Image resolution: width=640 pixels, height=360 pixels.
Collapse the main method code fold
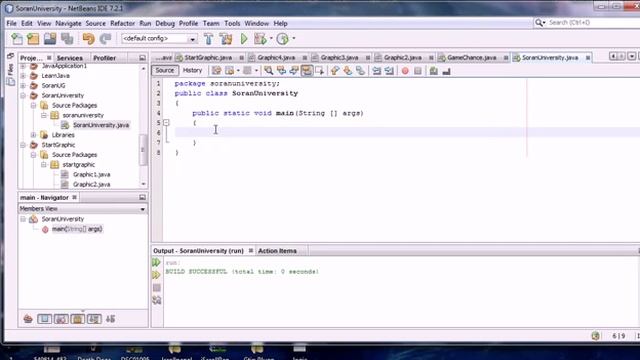(x=166, y=122)
